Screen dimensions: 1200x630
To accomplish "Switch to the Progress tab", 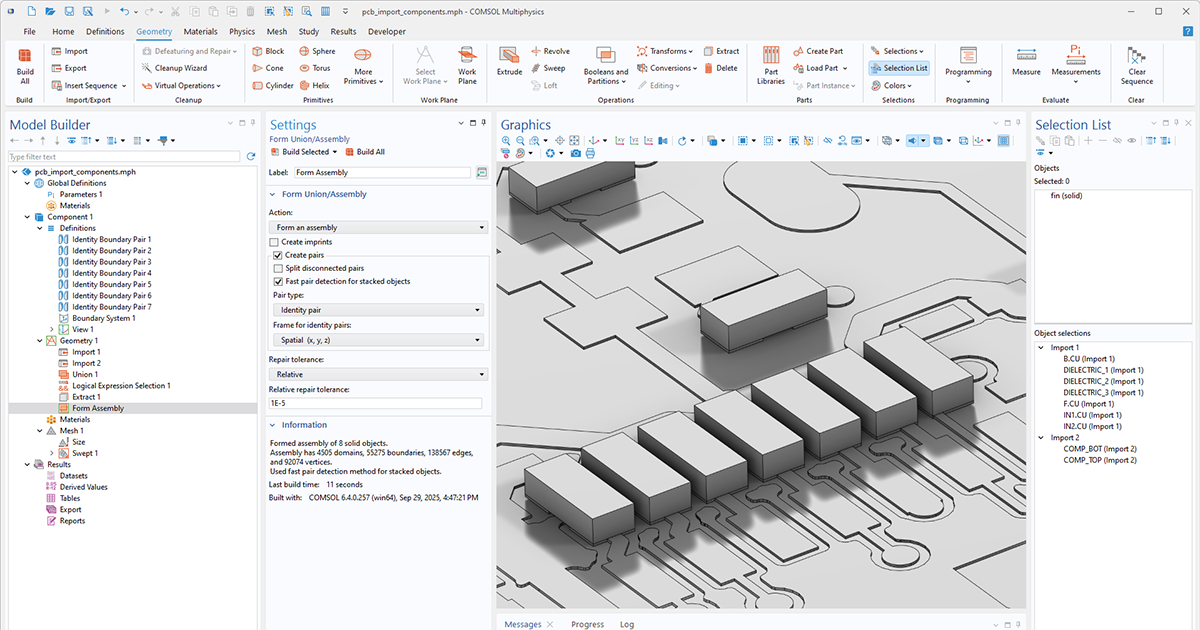I will [x=587, y=624].
